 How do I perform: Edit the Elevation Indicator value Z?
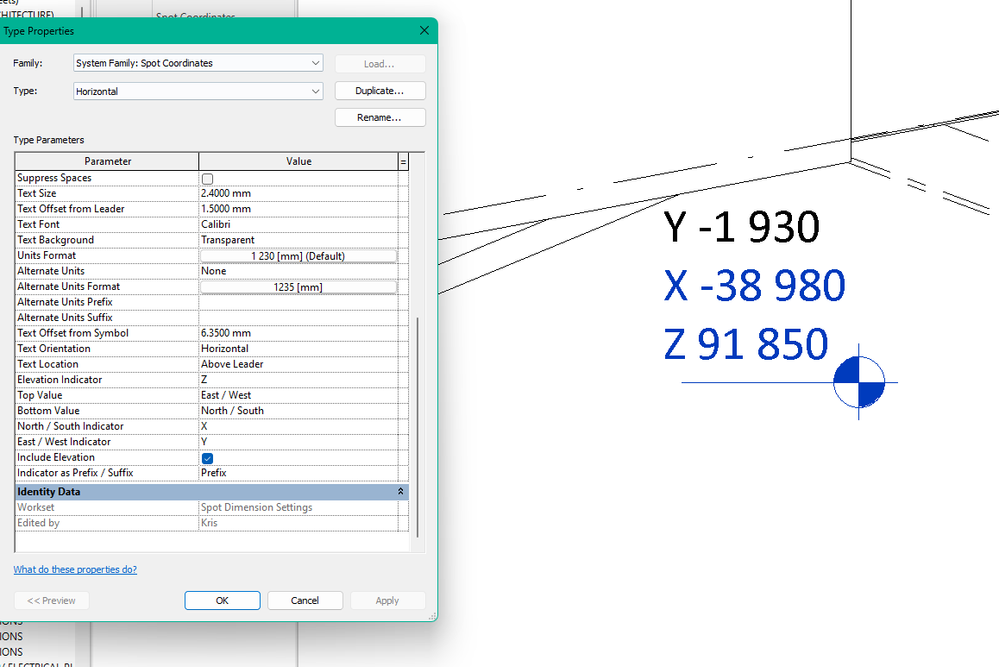point(298,379)
